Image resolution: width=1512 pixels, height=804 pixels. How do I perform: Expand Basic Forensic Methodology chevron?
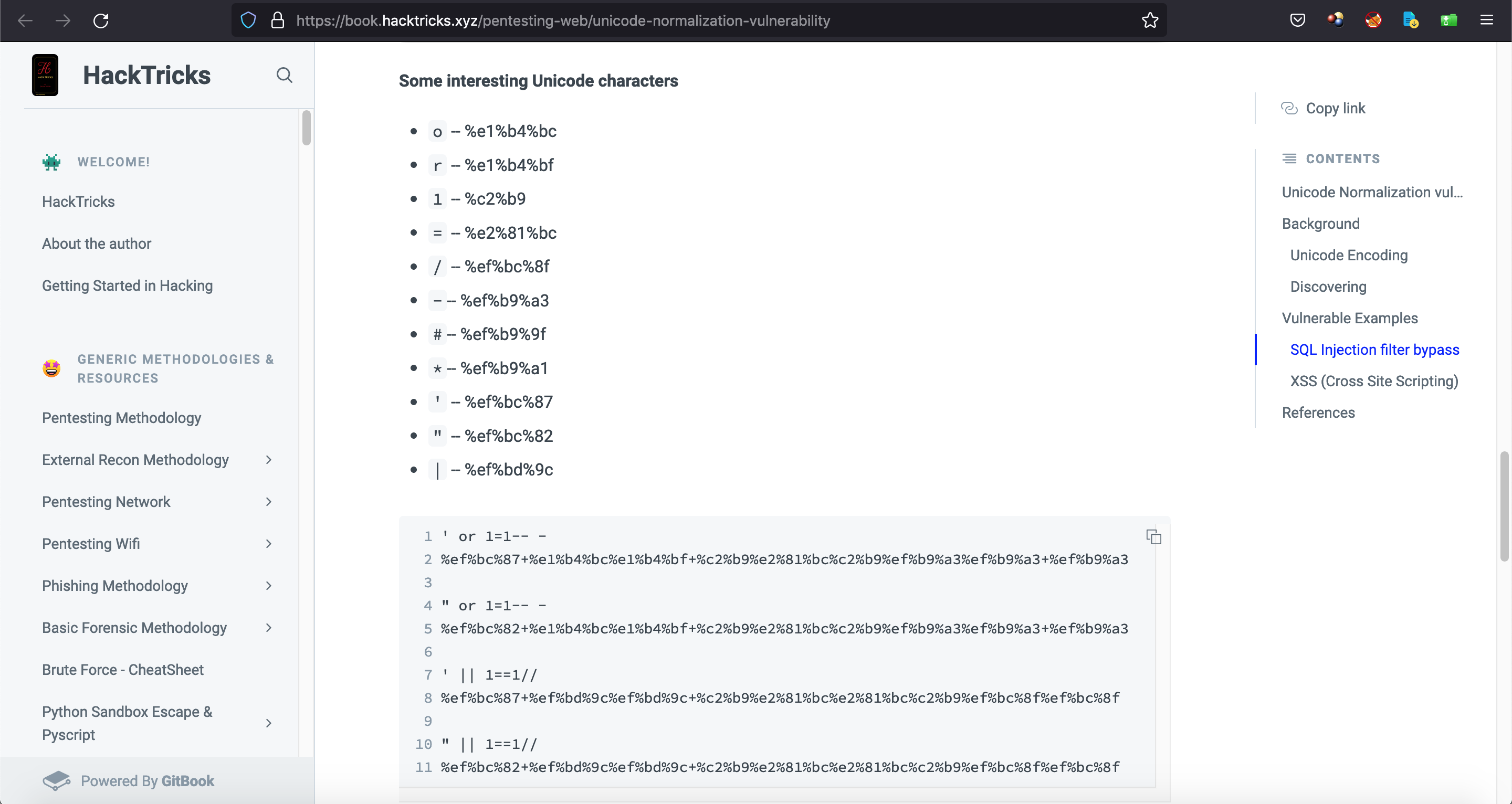[269, 628]
